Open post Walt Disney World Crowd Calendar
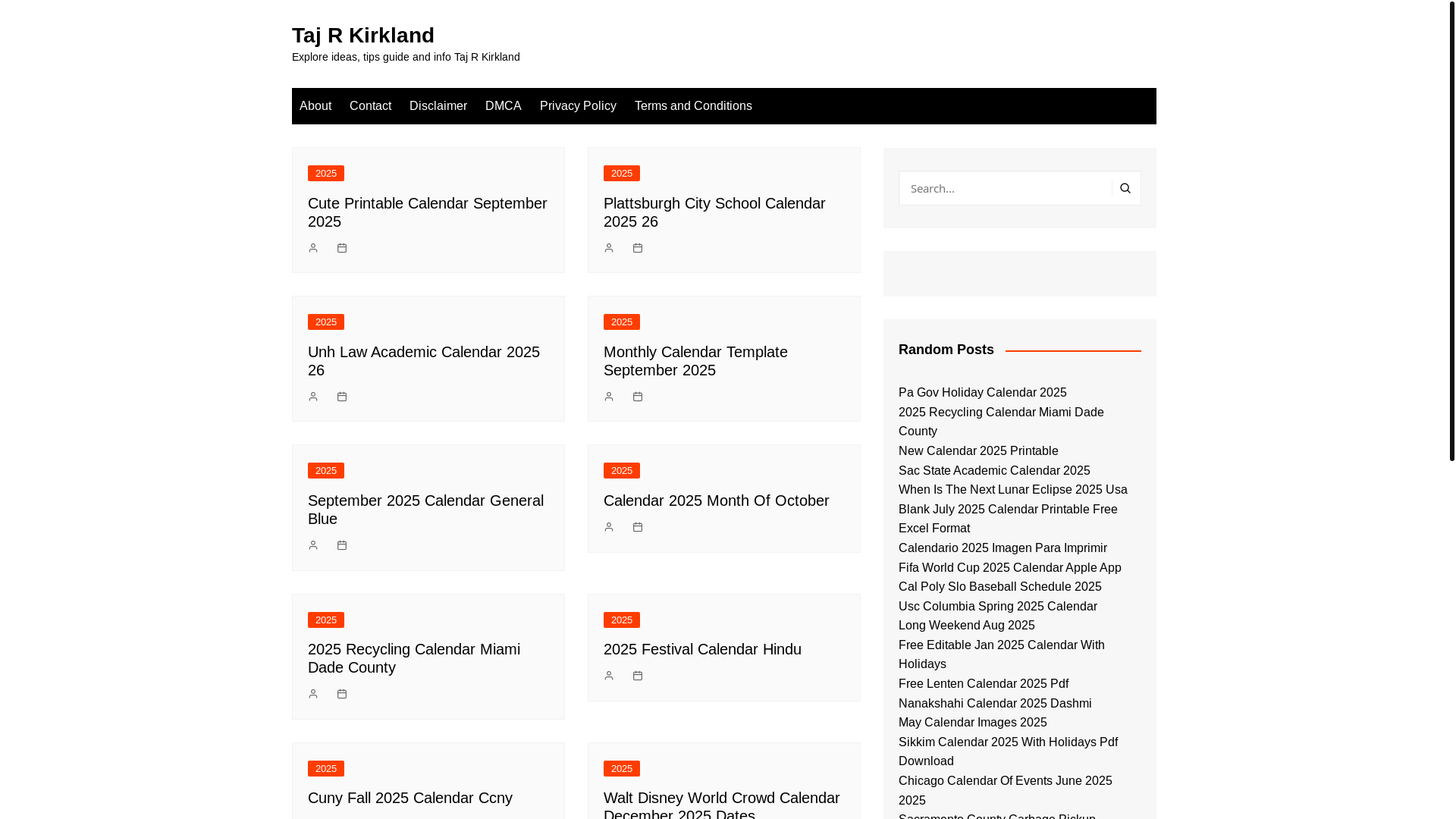1456x819 pixels. coord(722,804)
